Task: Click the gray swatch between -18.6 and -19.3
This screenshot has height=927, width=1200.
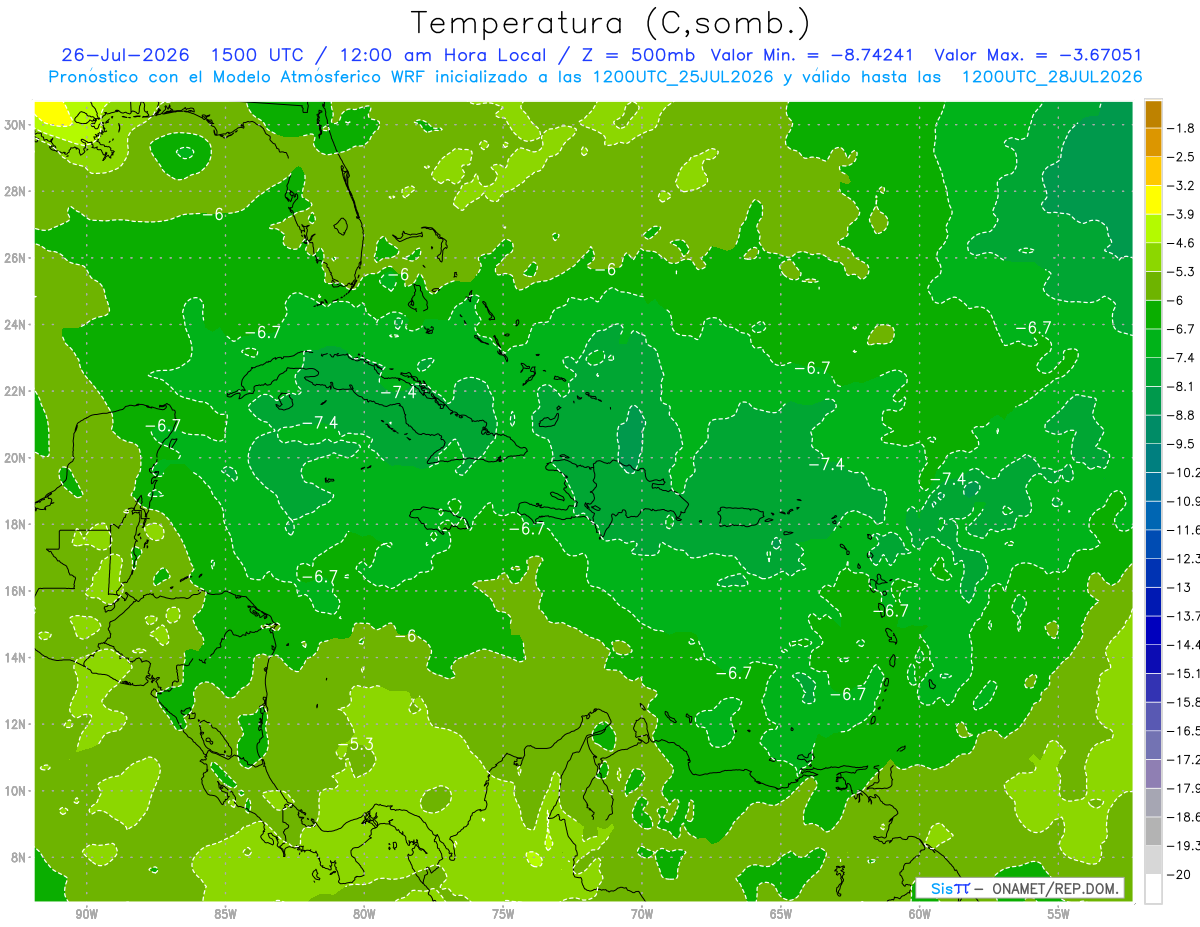Action: click(1153, 831)
